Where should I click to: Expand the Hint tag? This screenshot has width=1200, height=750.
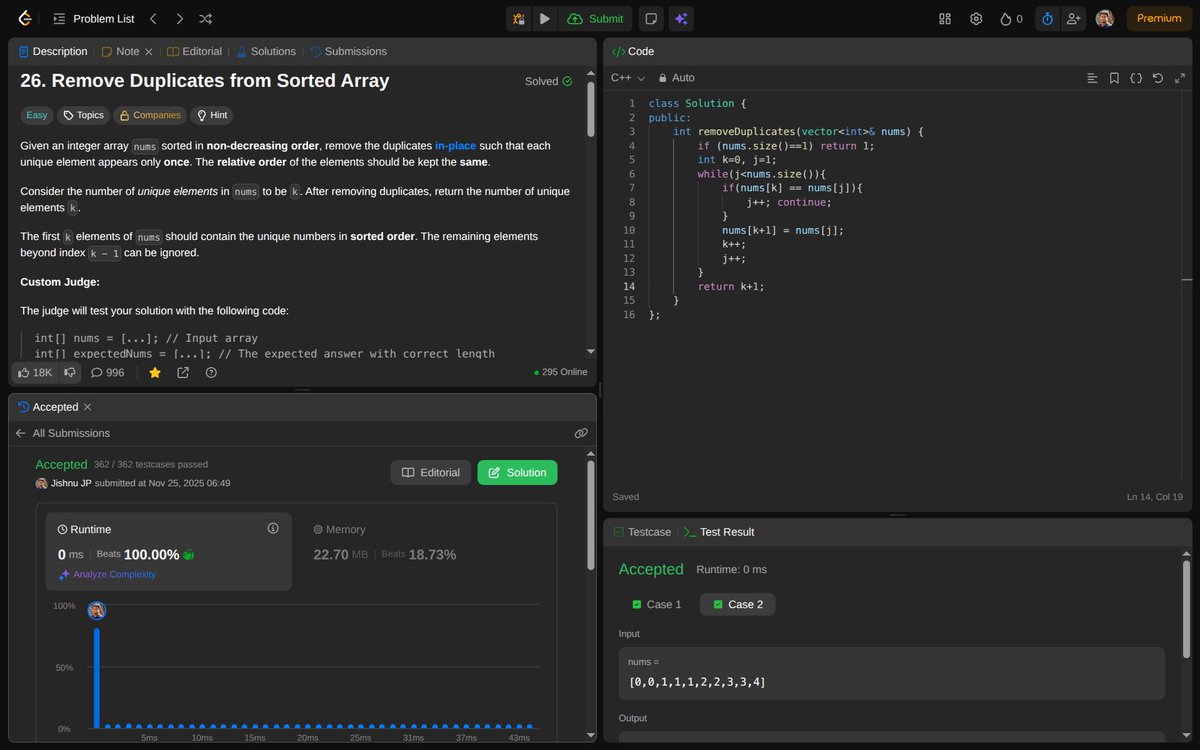coord(212,115)
